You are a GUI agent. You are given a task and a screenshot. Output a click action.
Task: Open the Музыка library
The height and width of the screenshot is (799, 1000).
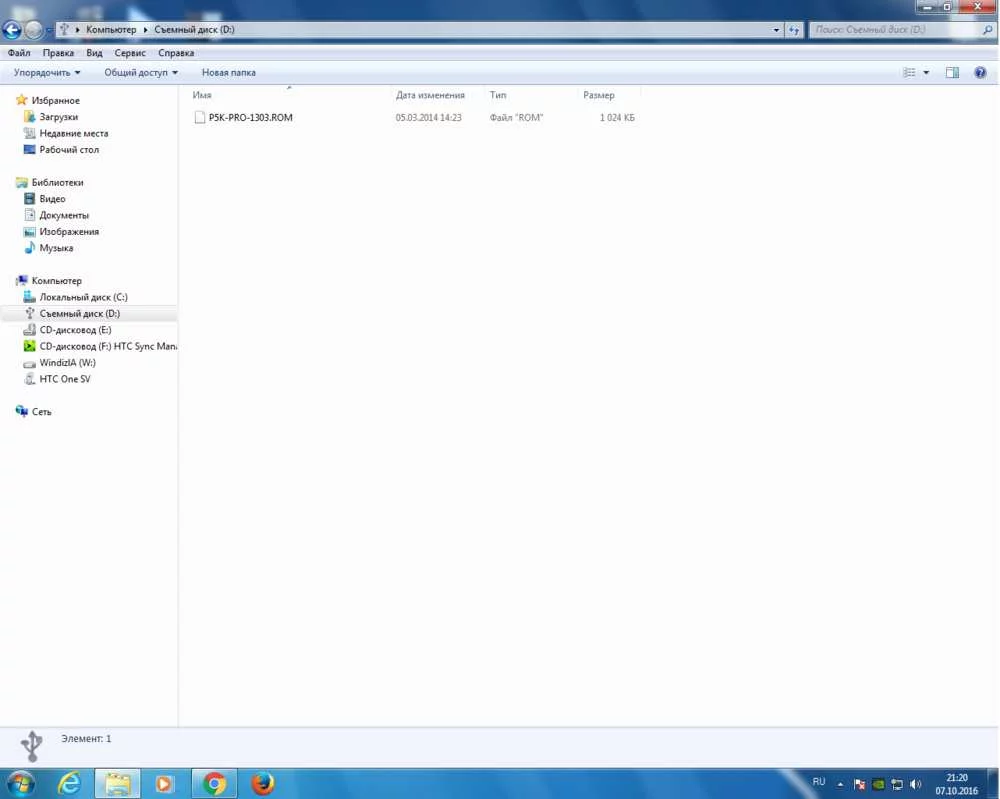pyautogui.click(x=56, y=248)
